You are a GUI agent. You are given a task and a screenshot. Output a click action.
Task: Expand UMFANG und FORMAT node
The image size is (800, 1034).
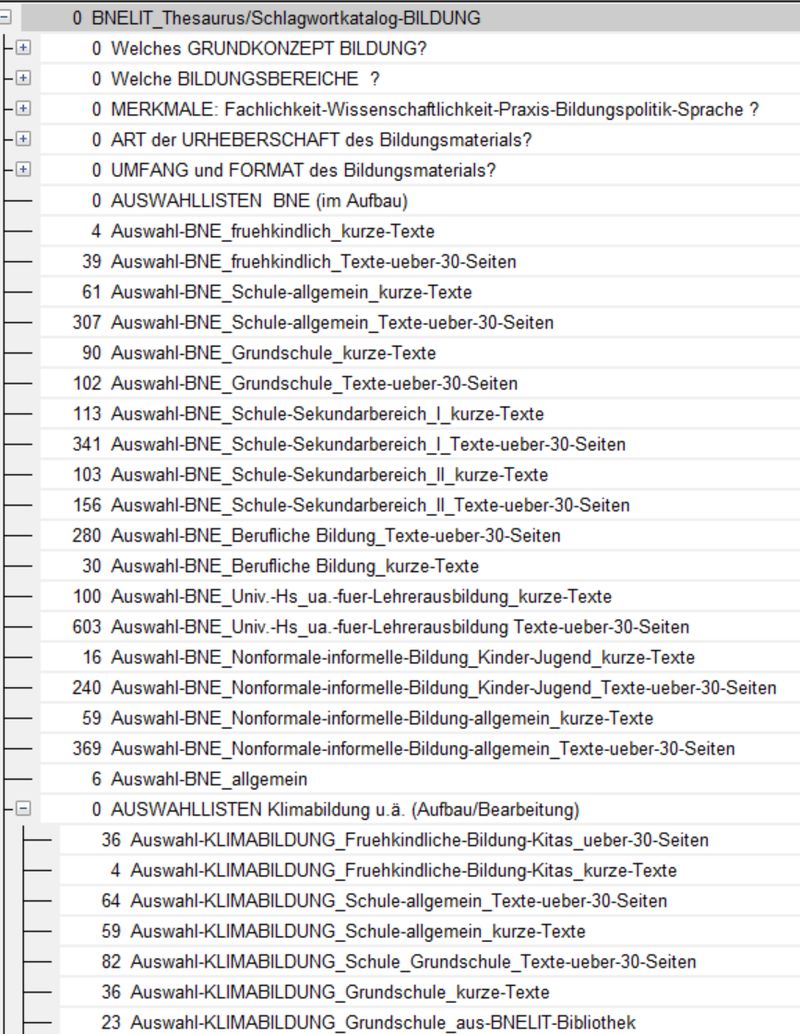[23, 170]
